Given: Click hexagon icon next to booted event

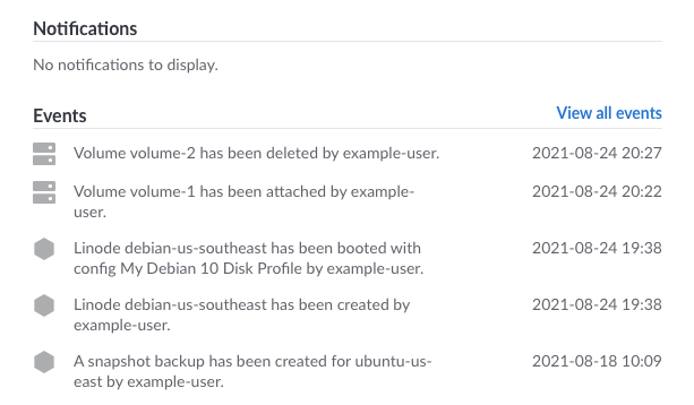Looking at the screenshot, I should (x=44, y=249).
